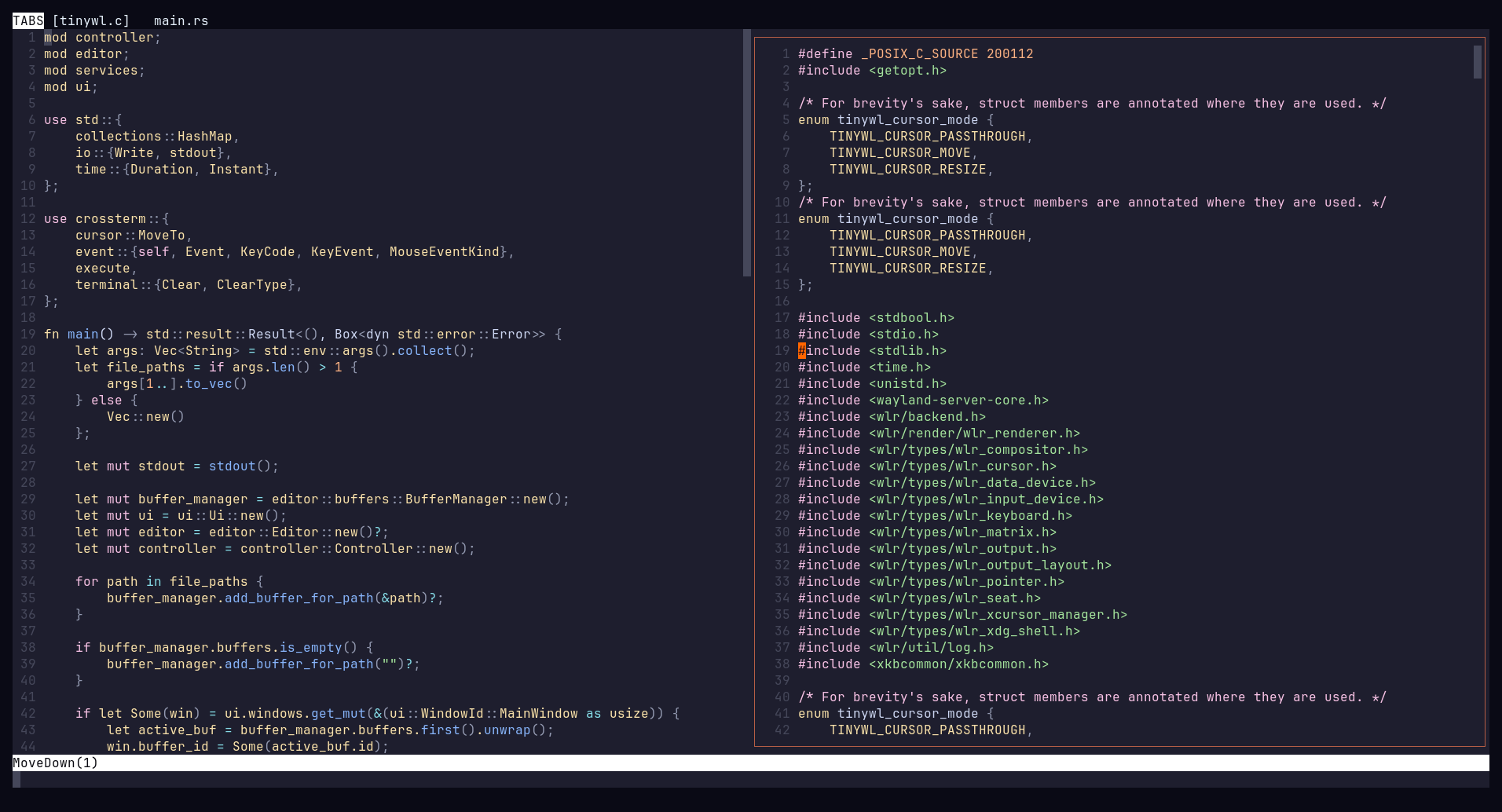Click '#include <wlr/types/wlr_xcursor_manager.h>' line
1502x812 pixels.
tap(963, 614)
